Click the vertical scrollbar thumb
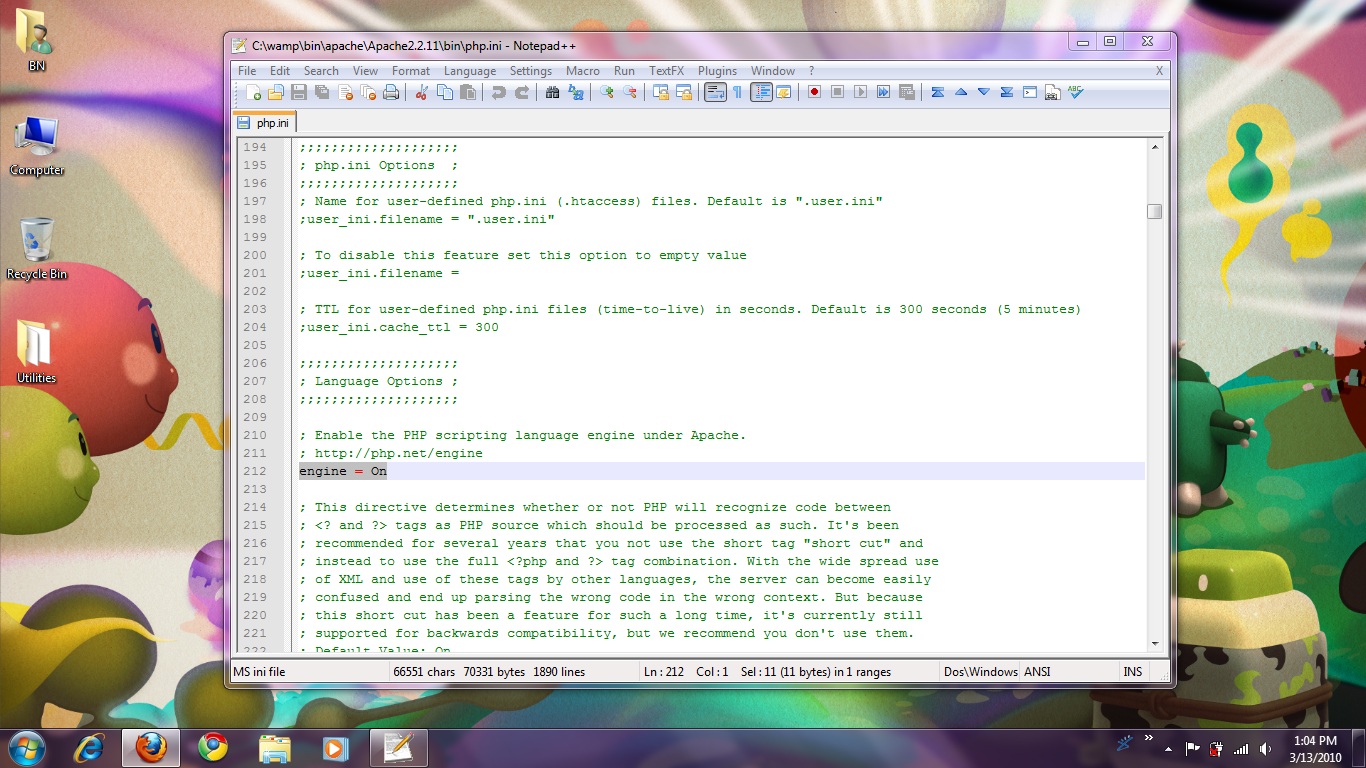 [x=1154, y=211]
